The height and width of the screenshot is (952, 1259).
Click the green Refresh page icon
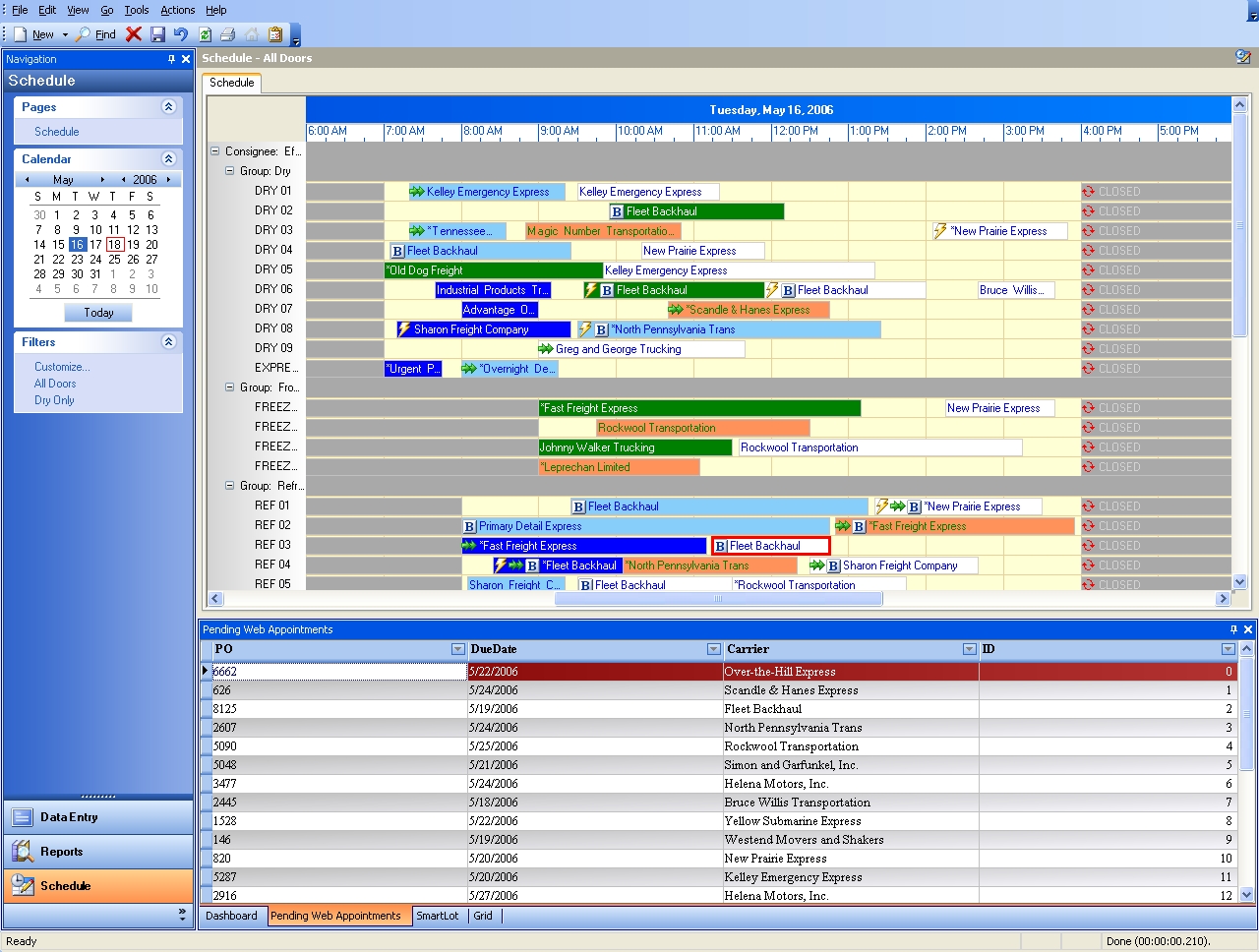(205, 34)
